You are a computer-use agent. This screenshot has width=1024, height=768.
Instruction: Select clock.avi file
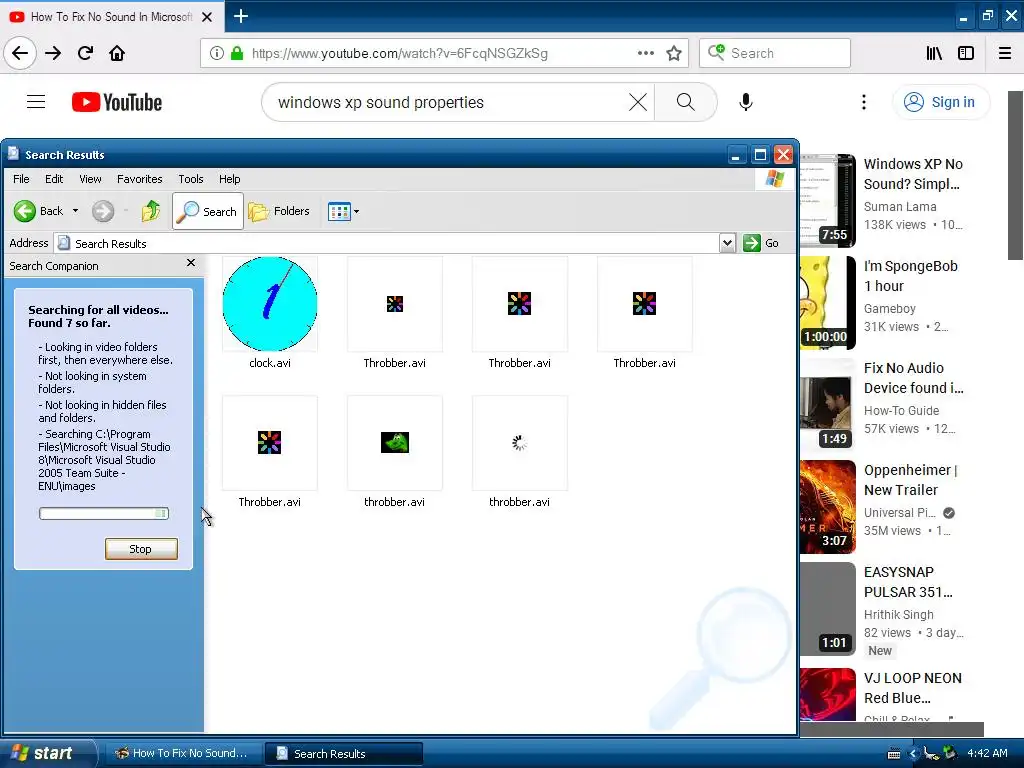pyautogui.click(x=270, y=313)
